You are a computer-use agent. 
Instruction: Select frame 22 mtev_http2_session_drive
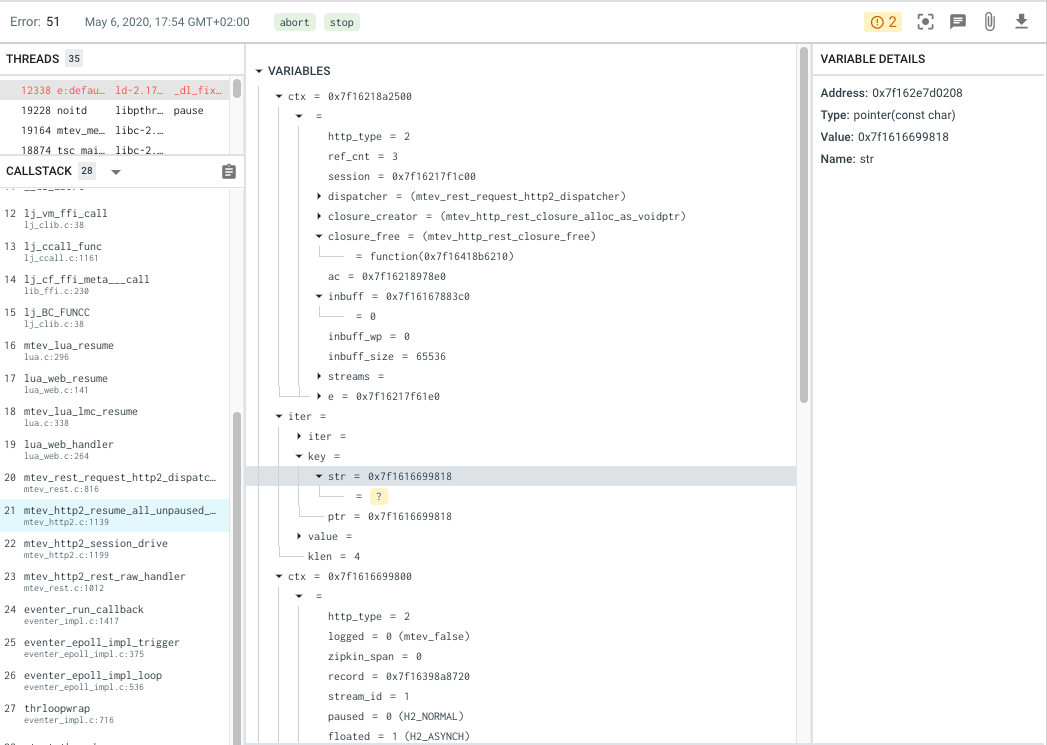pos(115,549)
